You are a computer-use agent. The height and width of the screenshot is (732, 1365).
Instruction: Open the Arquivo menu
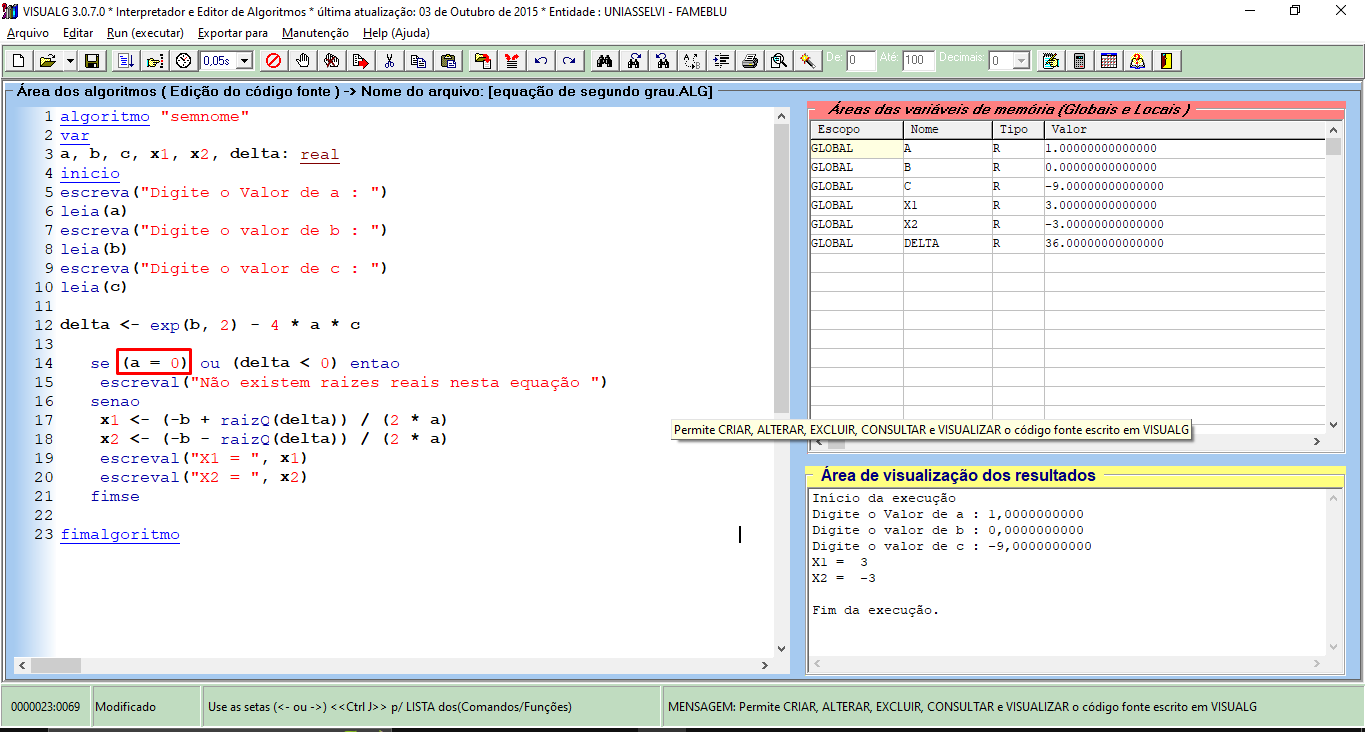coord(28,33)
